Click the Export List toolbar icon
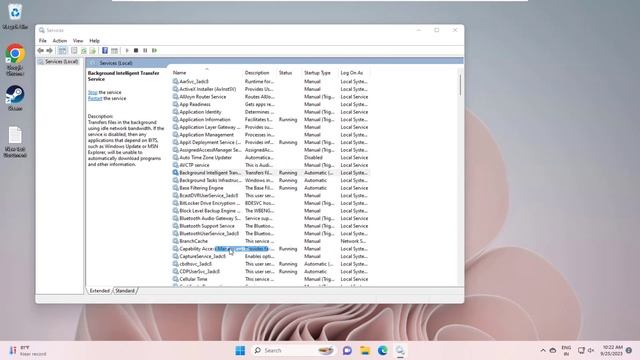Screen dimensions: 640x360 point(93,51)
